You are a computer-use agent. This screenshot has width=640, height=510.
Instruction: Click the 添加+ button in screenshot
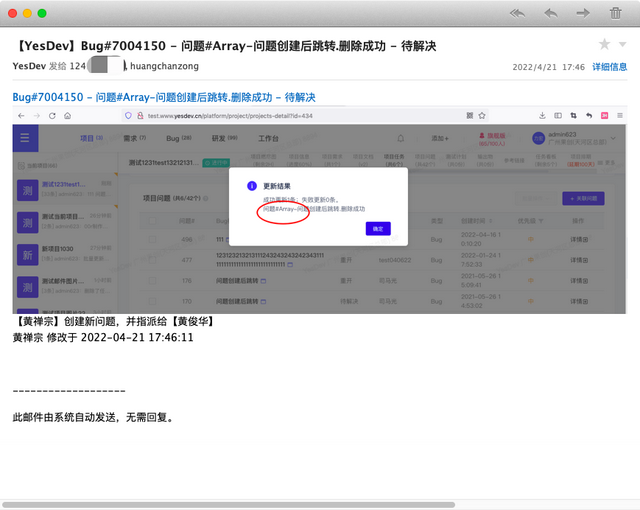[440, 138]
